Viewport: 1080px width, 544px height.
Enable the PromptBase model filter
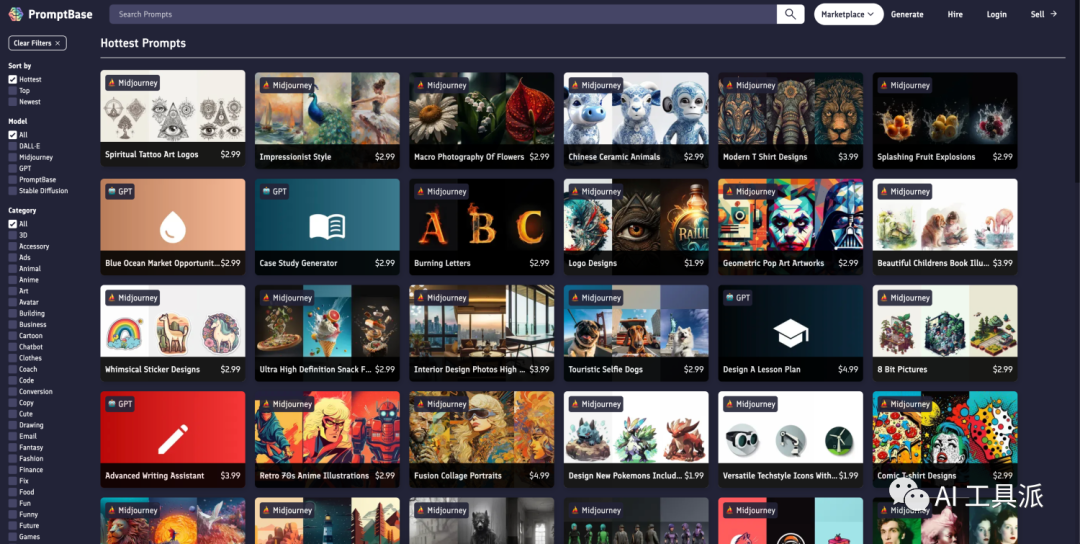12,179
